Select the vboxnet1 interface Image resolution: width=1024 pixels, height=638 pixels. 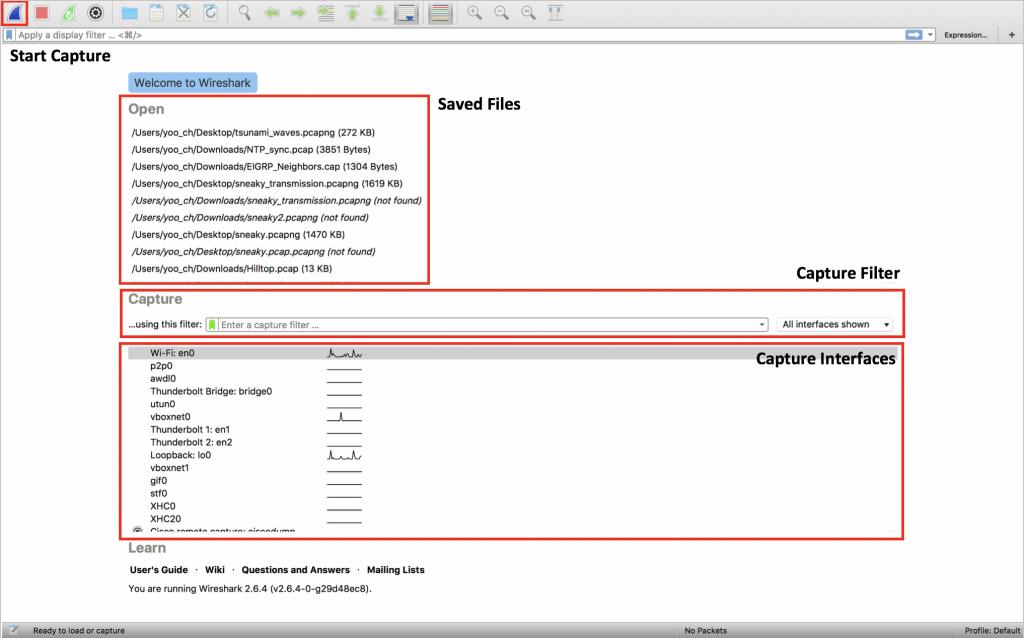[x=513, y=468]
